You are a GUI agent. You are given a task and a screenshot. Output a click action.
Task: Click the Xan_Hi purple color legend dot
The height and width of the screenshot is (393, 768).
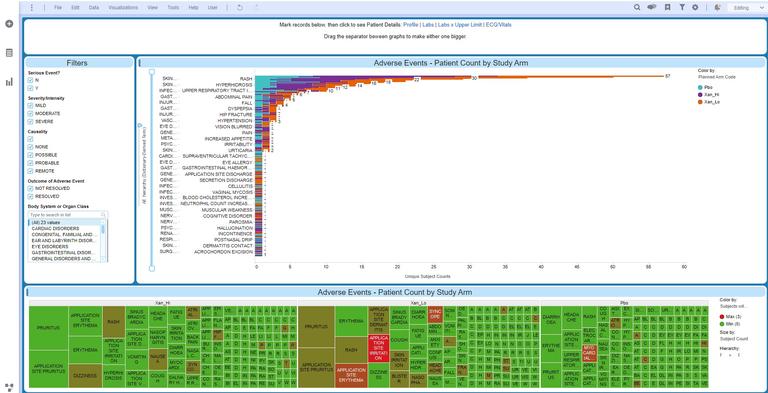[x=700, y=95]
